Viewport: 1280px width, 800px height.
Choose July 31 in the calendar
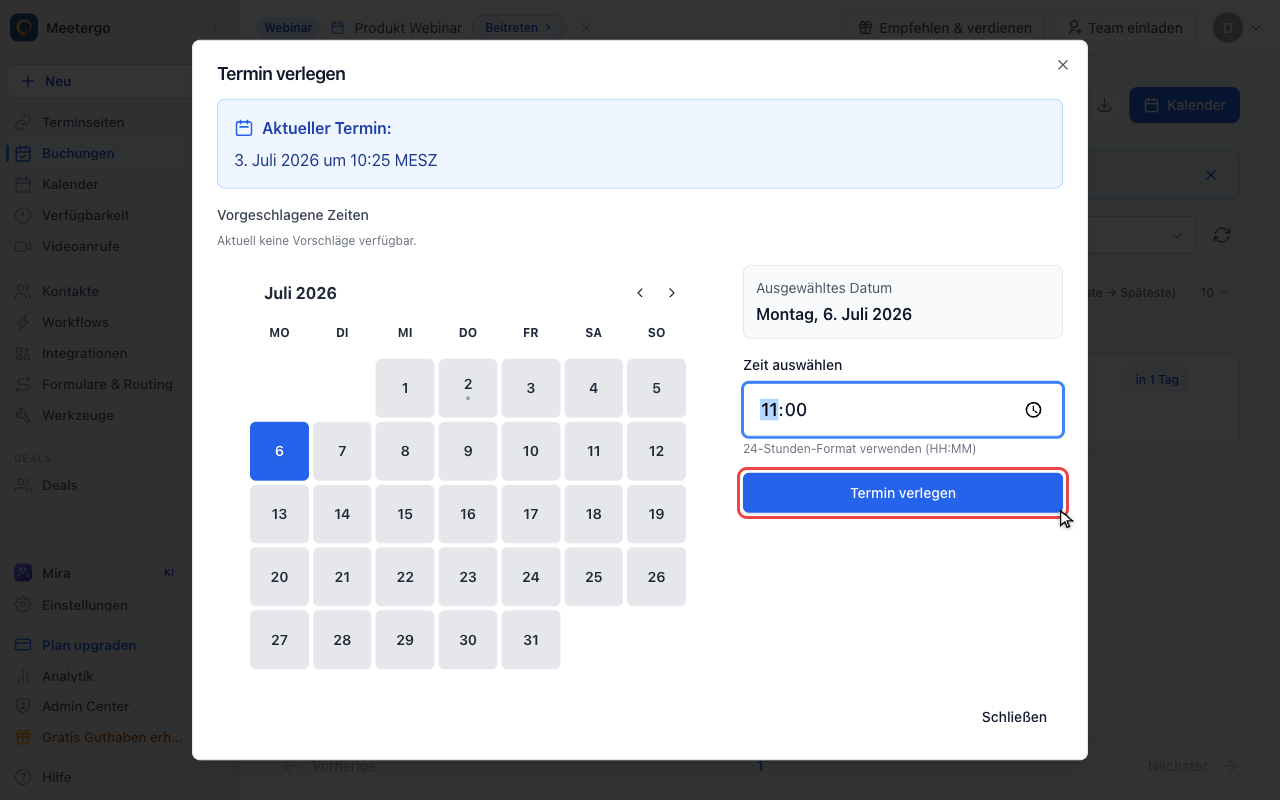(x=531, y=640)
